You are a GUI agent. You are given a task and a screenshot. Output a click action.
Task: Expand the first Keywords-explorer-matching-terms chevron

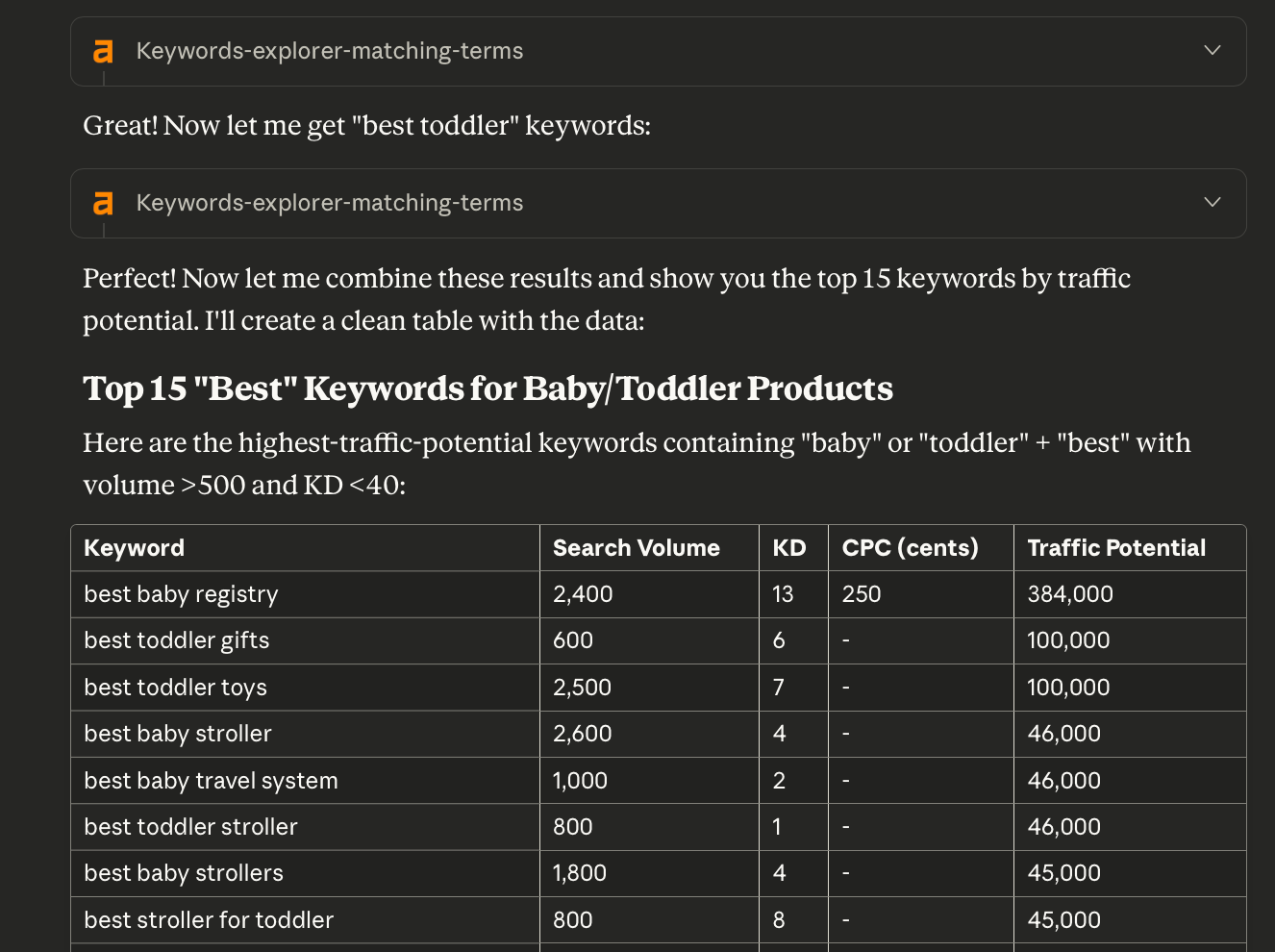click(x=1212, y=50)
